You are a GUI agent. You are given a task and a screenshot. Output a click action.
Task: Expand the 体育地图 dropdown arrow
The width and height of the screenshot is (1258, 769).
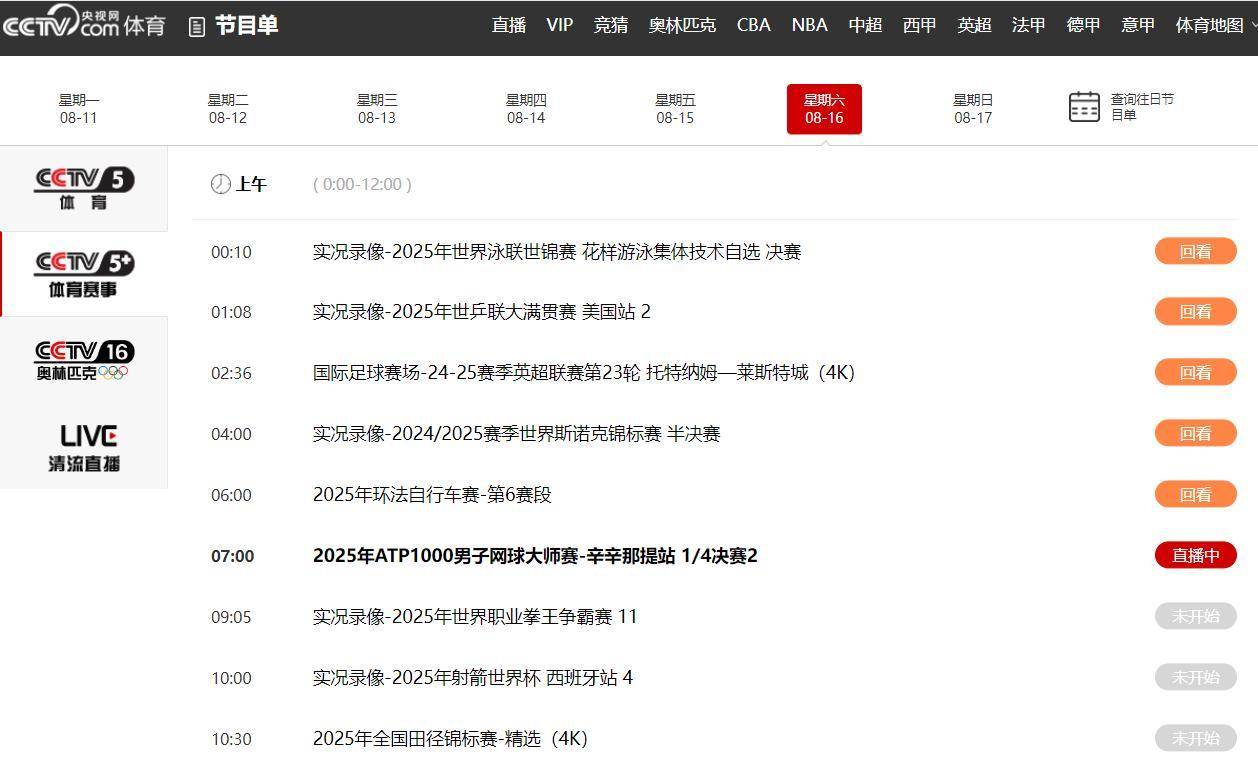tap(1252, 26)
